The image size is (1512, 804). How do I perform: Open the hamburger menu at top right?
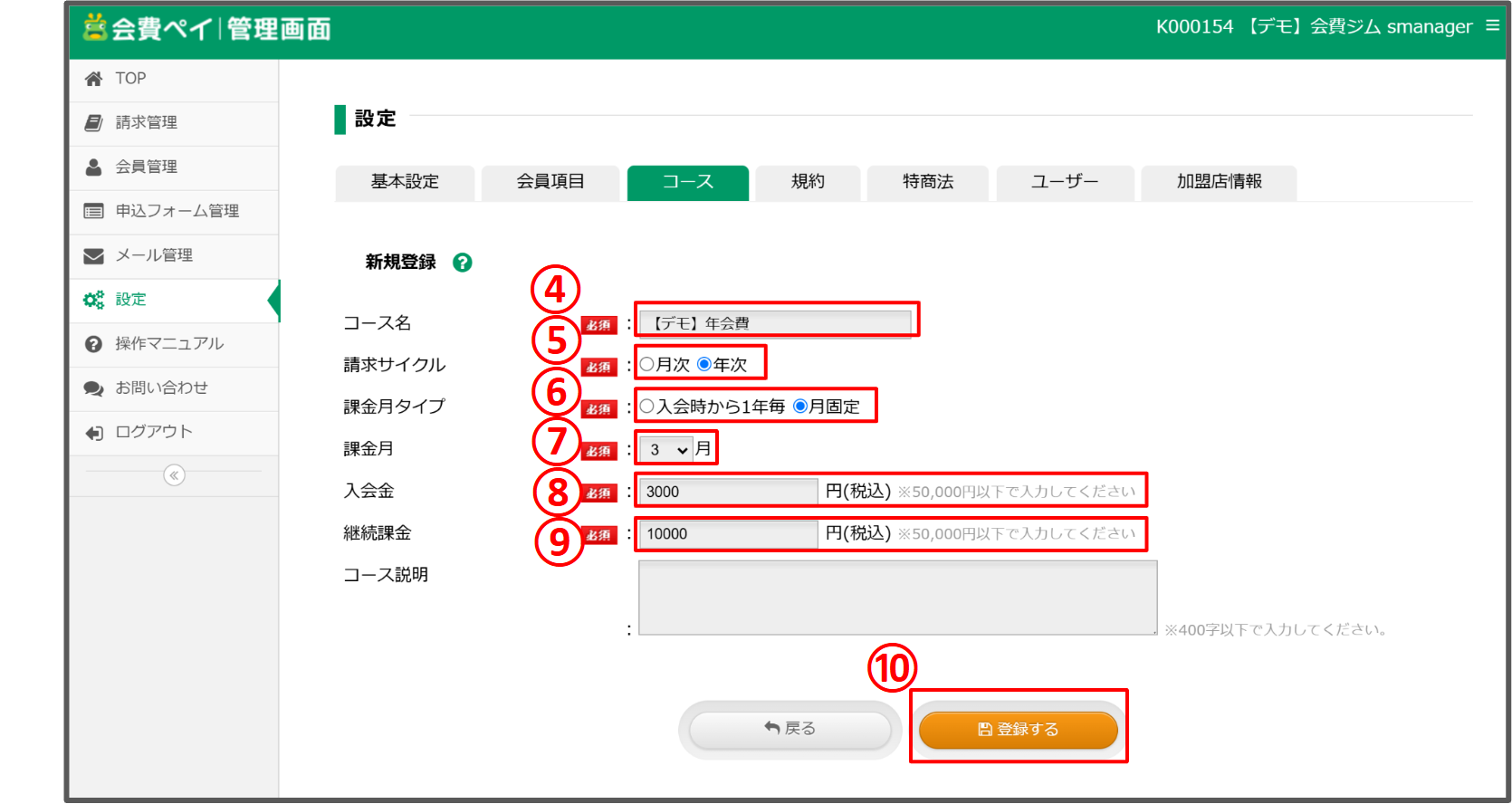pos(1492,25)
